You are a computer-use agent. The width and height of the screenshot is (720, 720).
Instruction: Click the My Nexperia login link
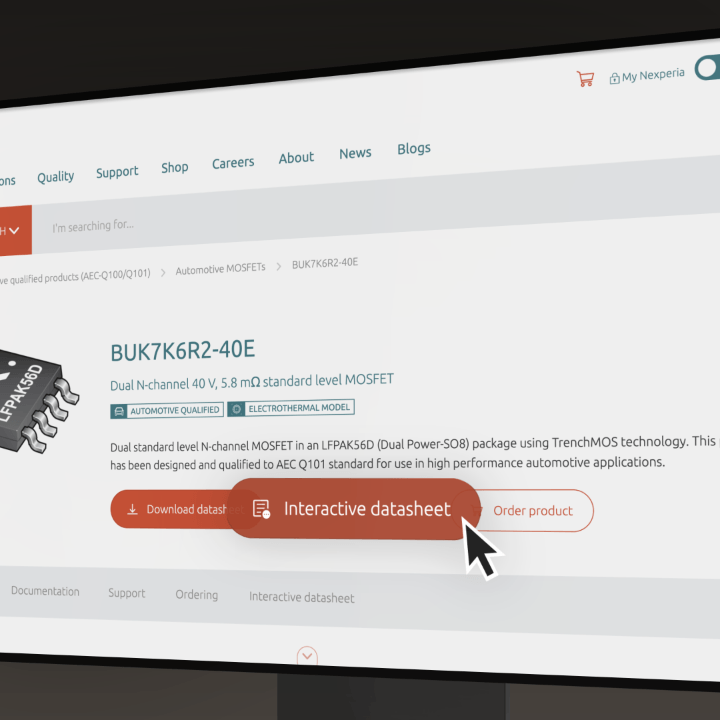(x=647, y=76)
